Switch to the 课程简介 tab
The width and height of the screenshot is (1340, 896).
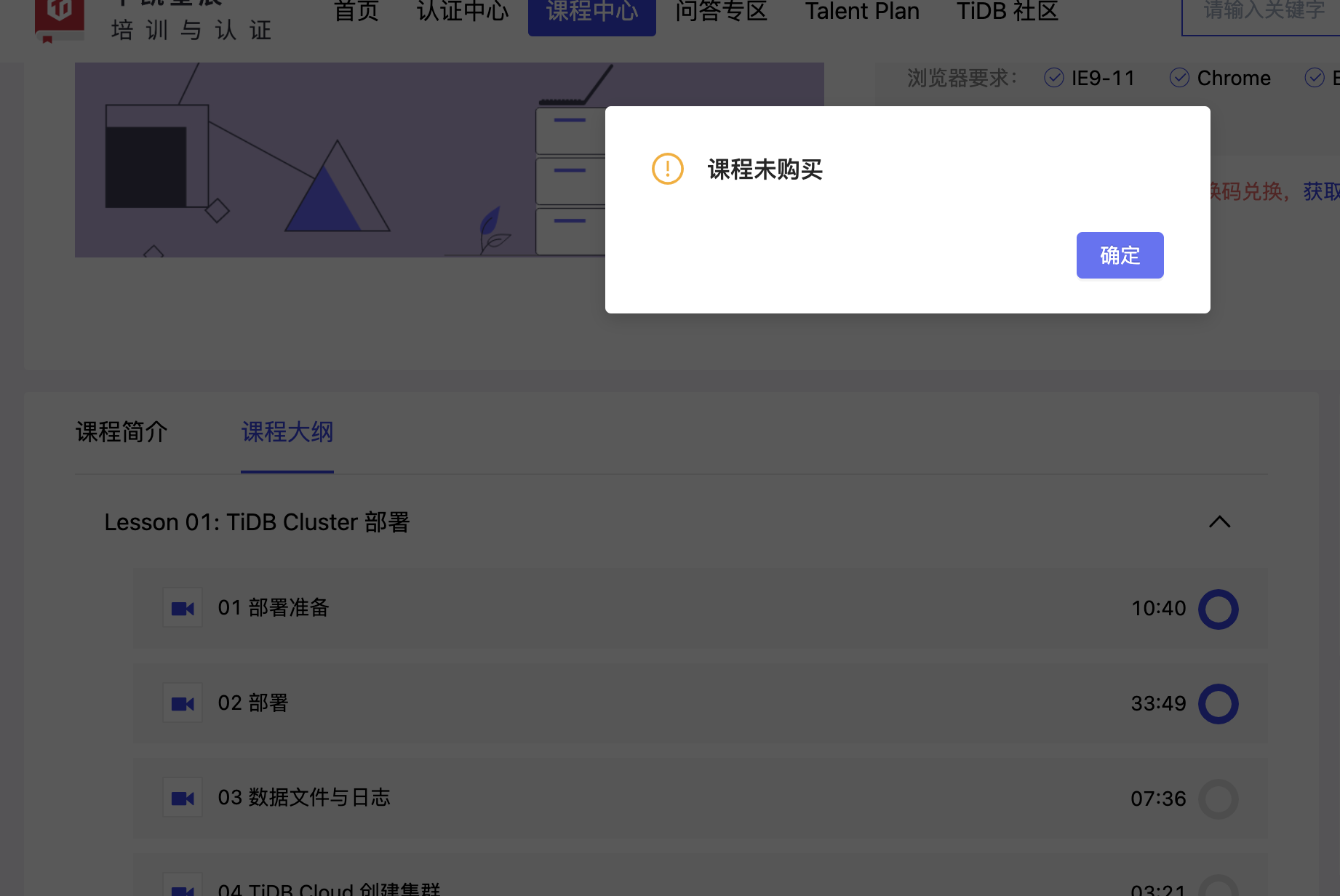[x=121, y=432]
